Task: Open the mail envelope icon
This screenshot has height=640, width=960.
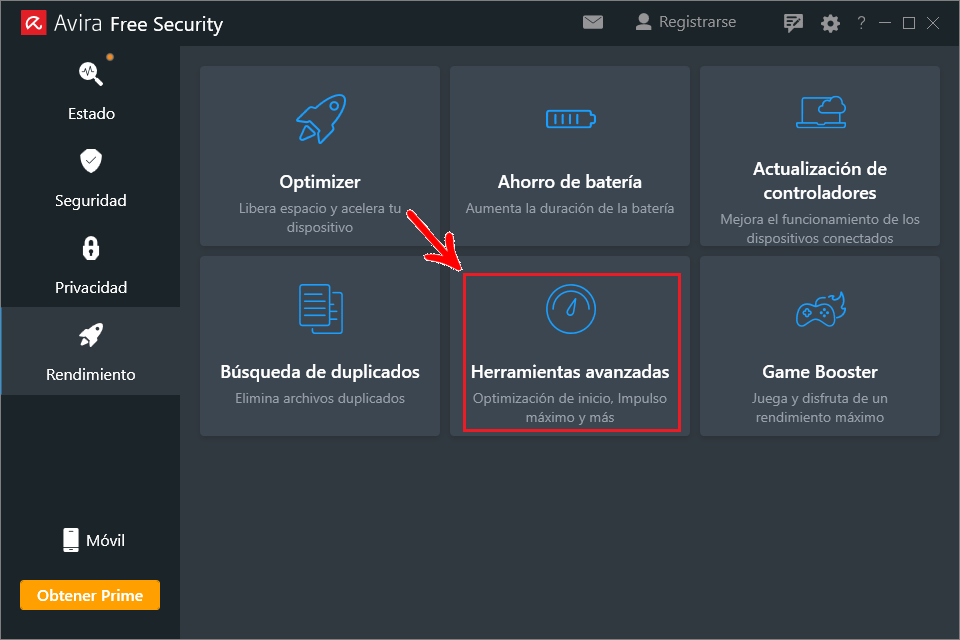Action: pyautogui.click(x=593, y=22)
